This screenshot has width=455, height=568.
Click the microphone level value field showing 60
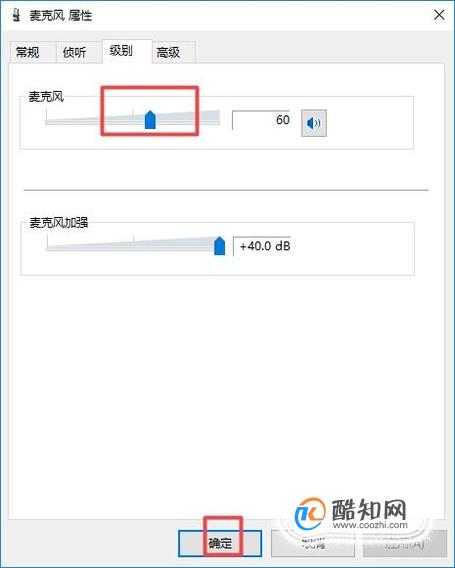tap(261, 120)
